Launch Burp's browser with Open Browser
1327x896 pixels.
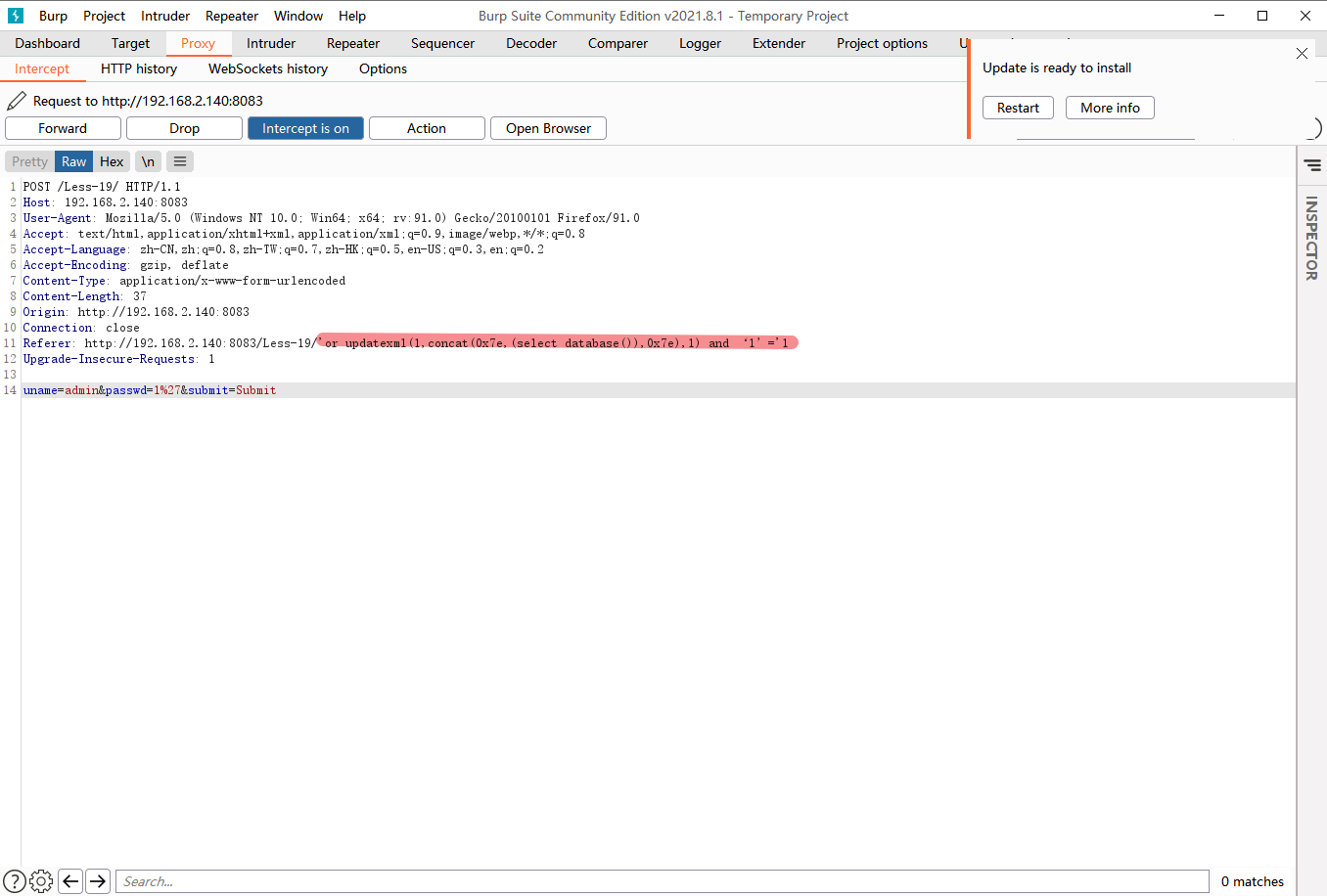pyautogui.click(x=548, y=128)
